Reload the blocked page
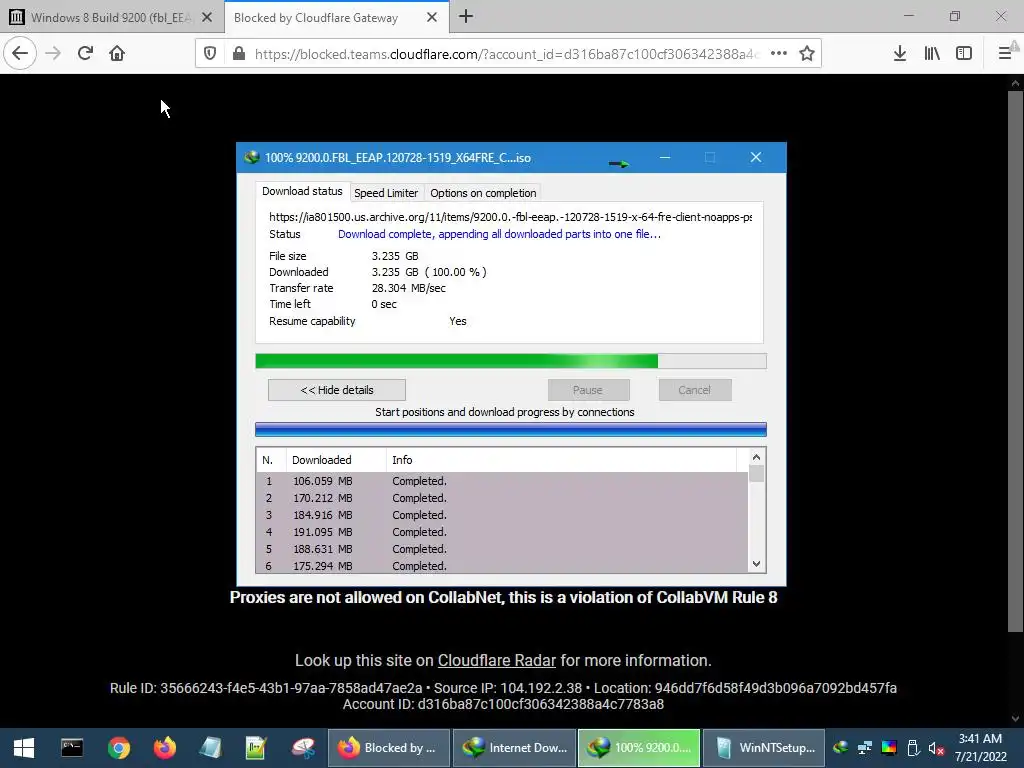The image size is (1024, 768). tap(85, 53)
